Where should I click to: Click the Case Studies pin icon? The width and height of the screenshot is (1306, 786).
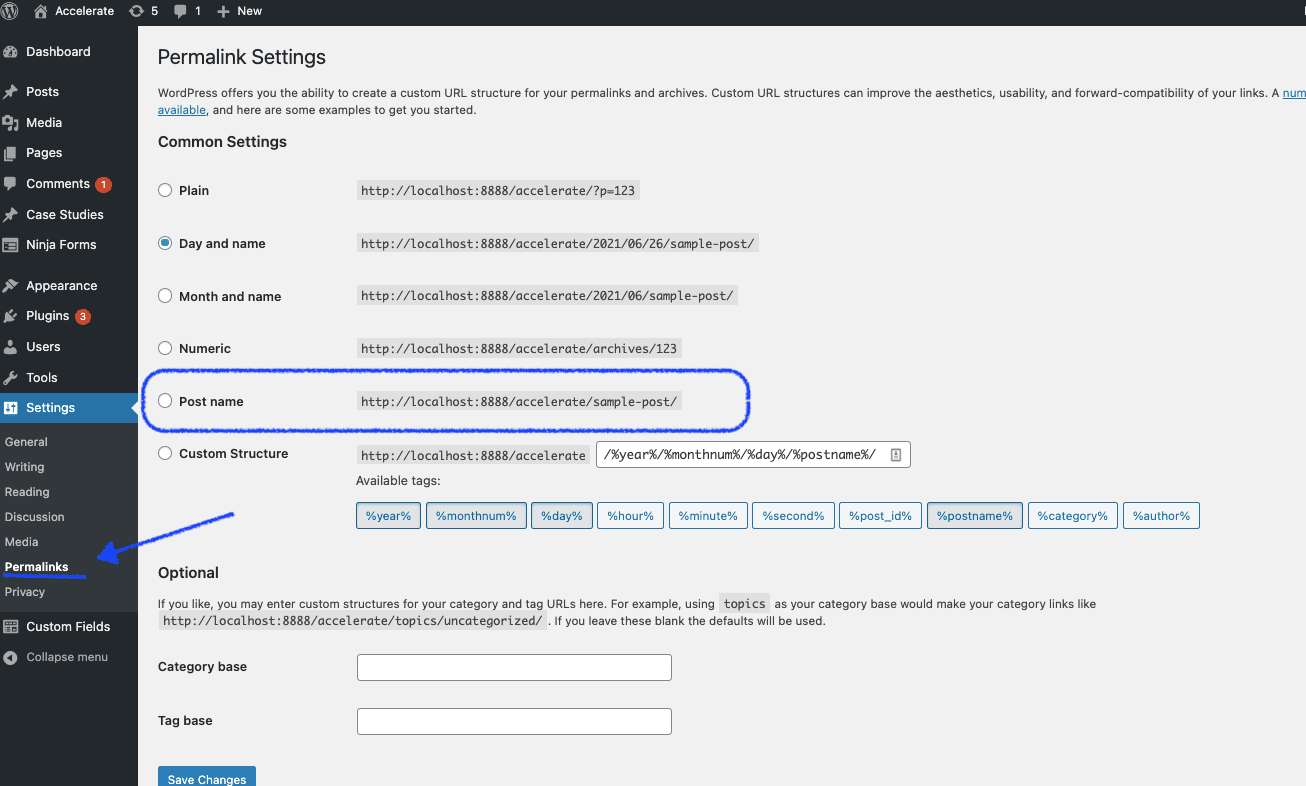(x=11, y=215)
